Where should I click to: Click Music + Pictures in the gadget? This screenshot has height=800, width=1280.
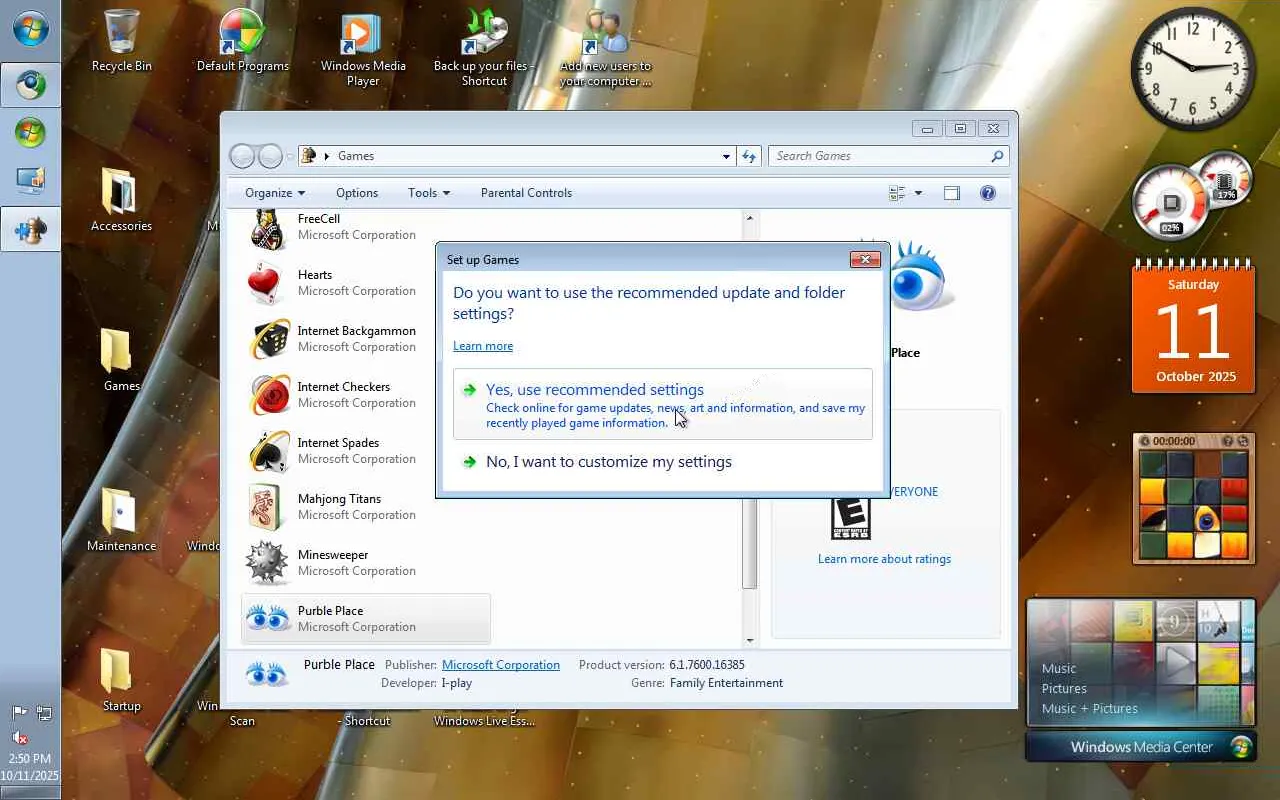pos(1090,708)
